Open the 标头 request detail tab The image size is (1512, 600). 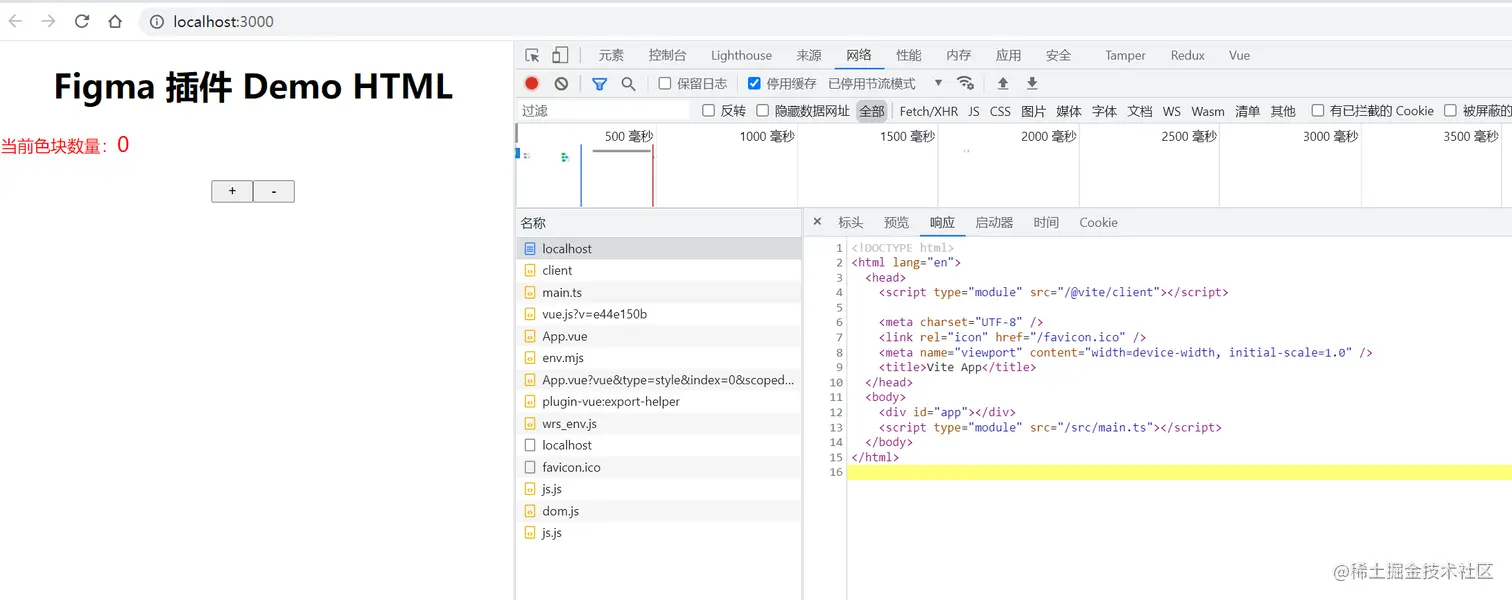click(850, 222)
